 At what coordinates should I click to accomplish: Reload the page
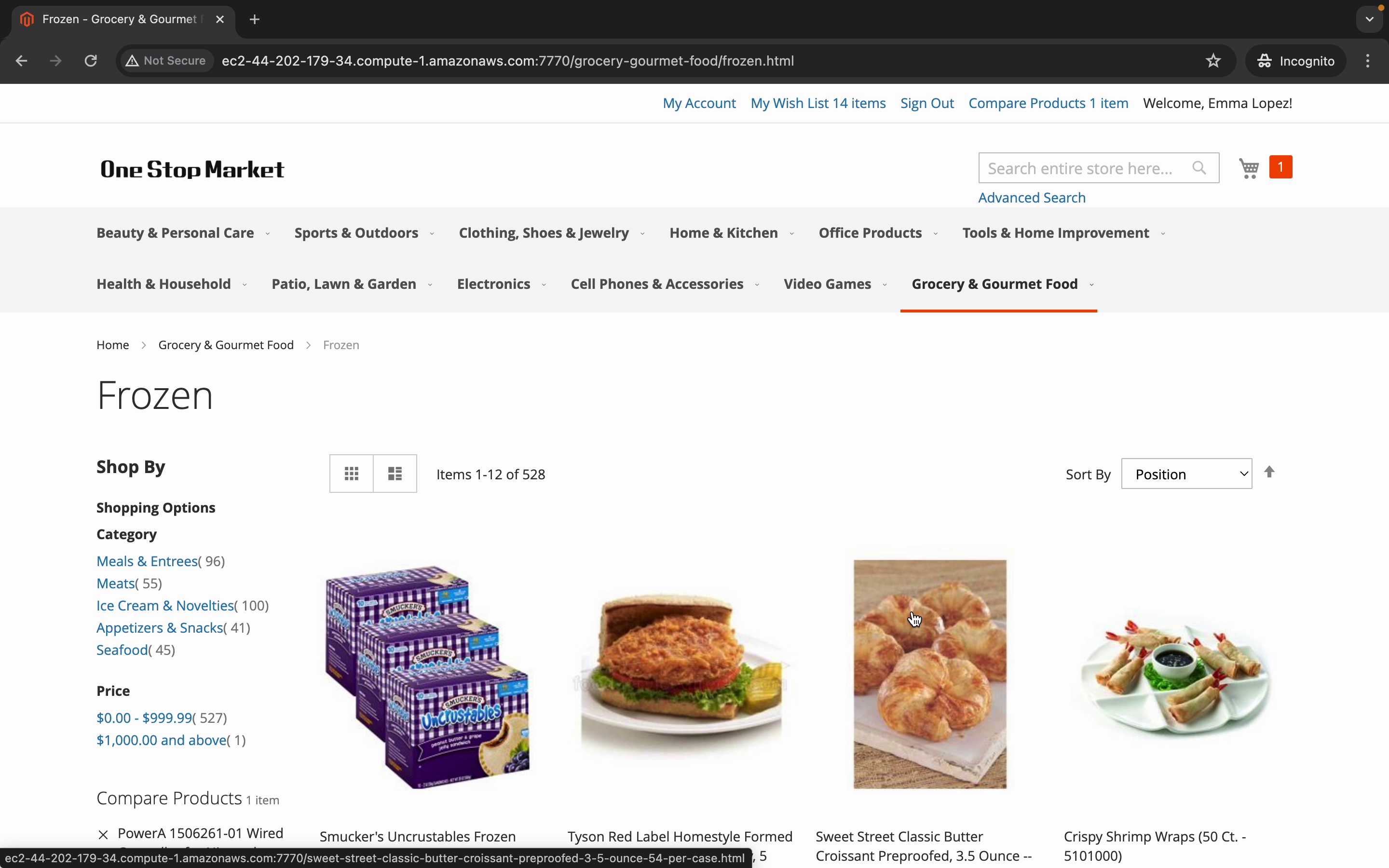91,61
